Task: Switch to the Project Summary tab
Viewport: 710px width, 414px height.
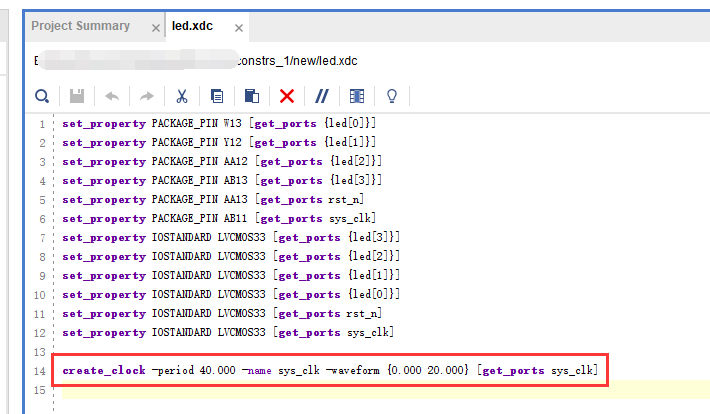Action: tap(81, 26)
